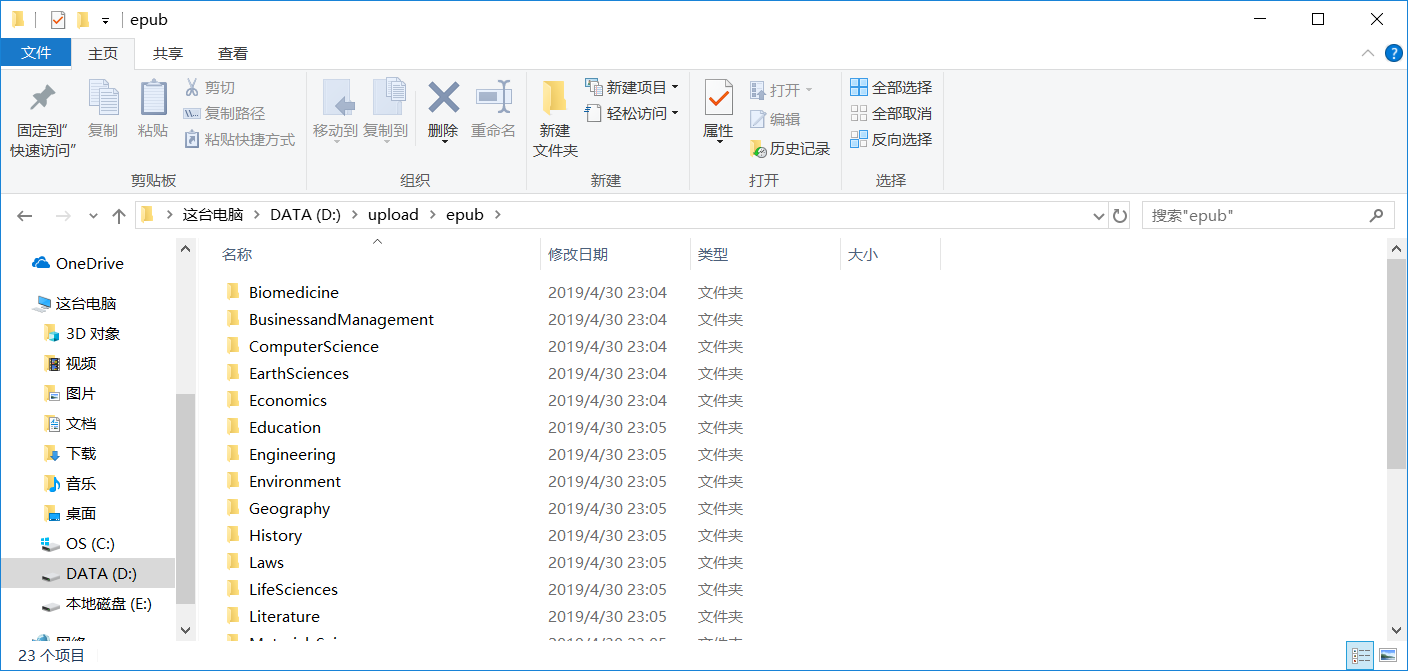Screen dimensions: 1408x671
Task: Open the 文件 (File) menu
Action: pos(36,53)
